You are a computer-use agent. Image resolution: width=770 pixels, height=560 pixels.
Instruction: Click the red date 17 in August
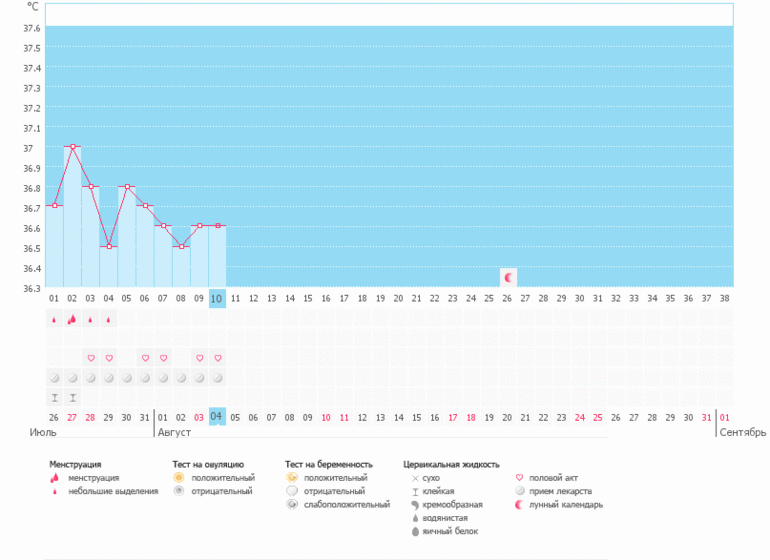453,418
